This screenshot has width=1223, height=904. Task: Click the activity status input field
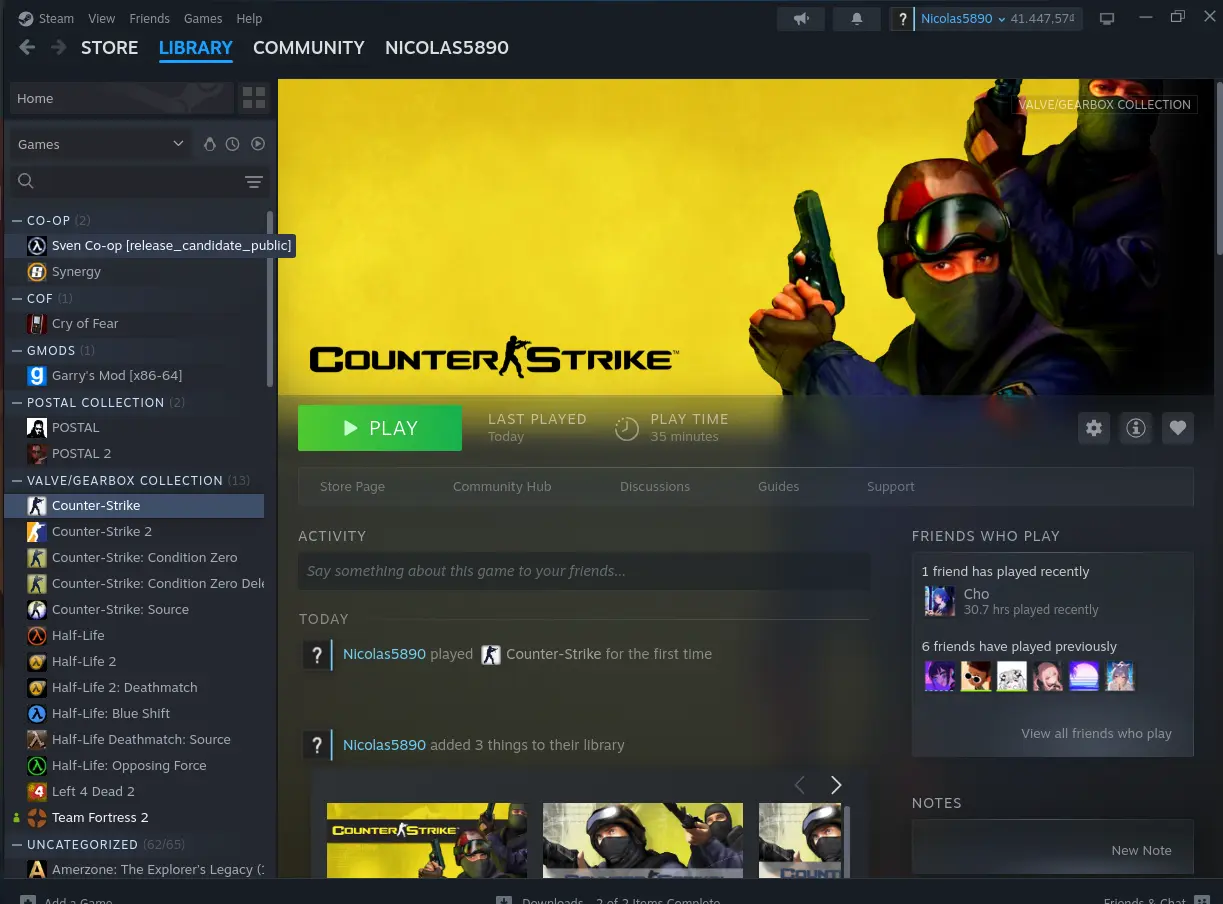point(584,571)
